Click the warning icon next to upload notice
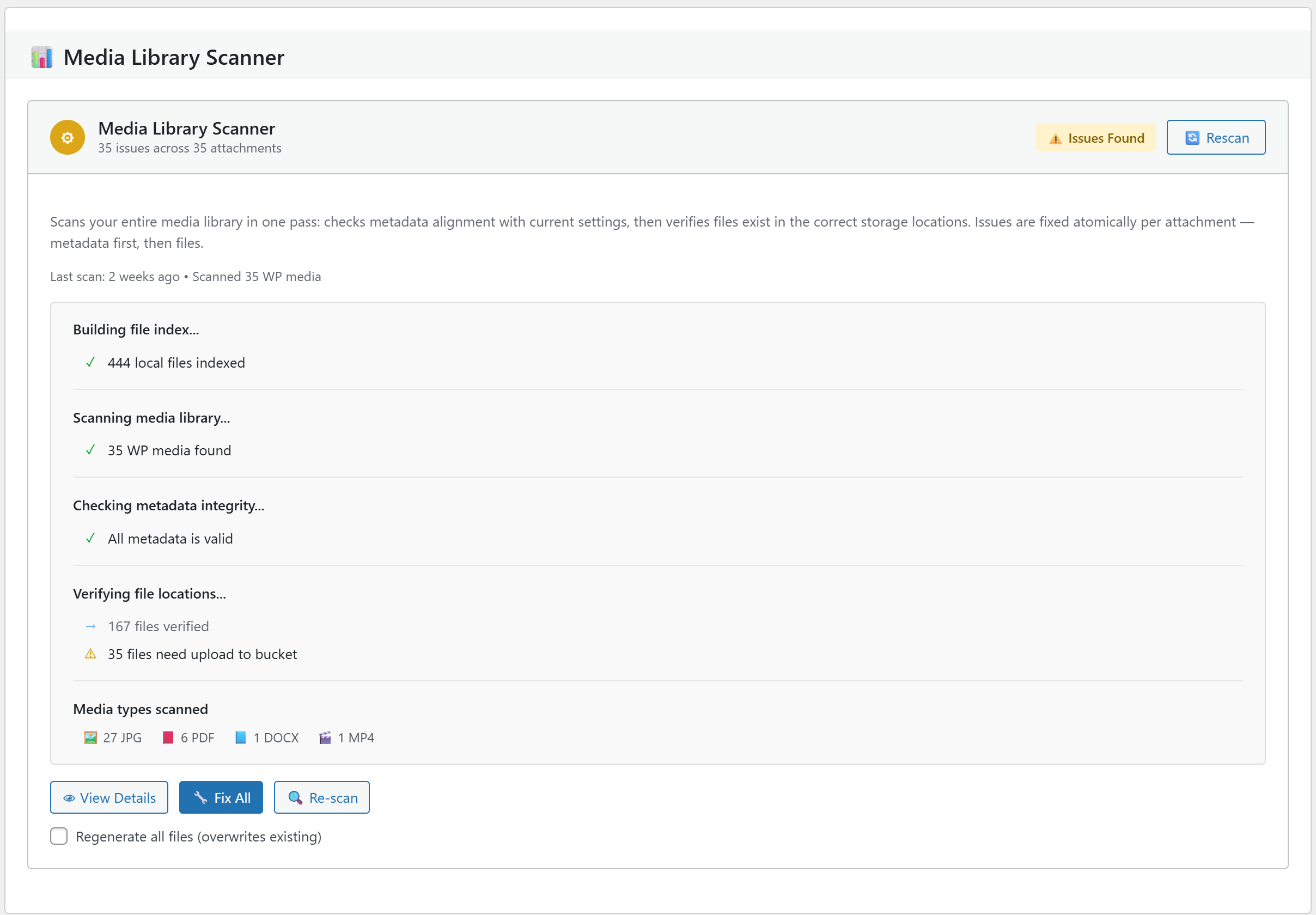1316x915 pixels. tap(90, 654)
